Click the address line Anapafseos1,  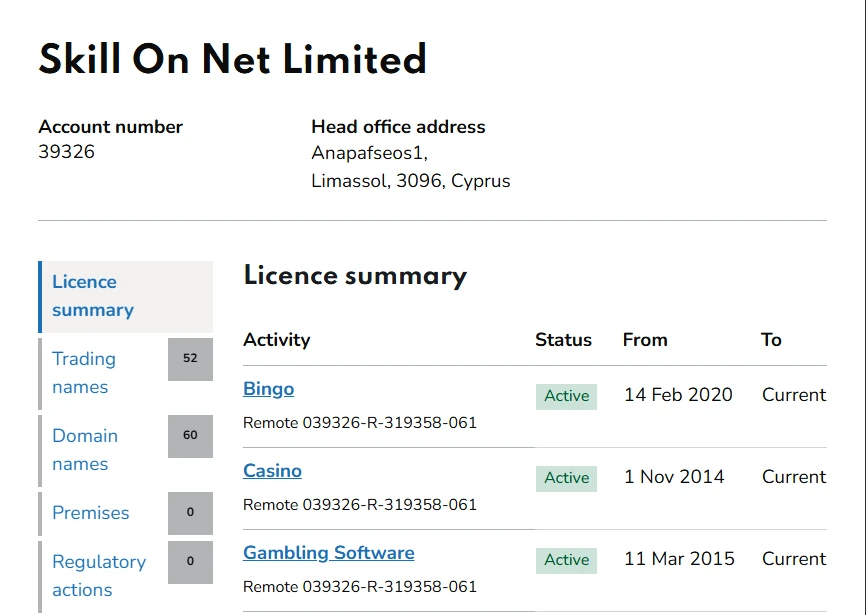click(x=369, y=153)
